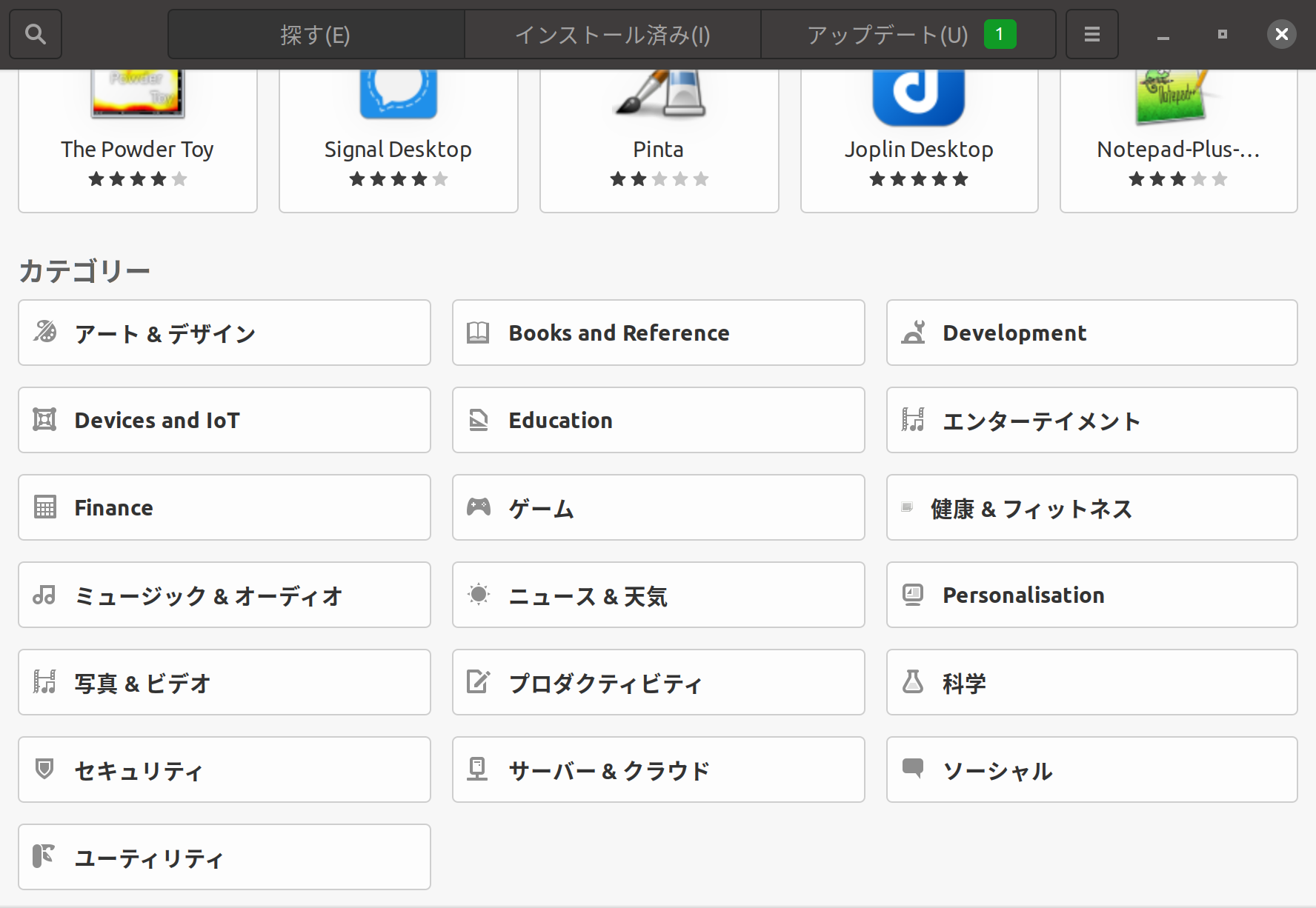1316x908 pixels.
Task: Open the Notepad-Plus app icon
Action: coord(1174,96)
